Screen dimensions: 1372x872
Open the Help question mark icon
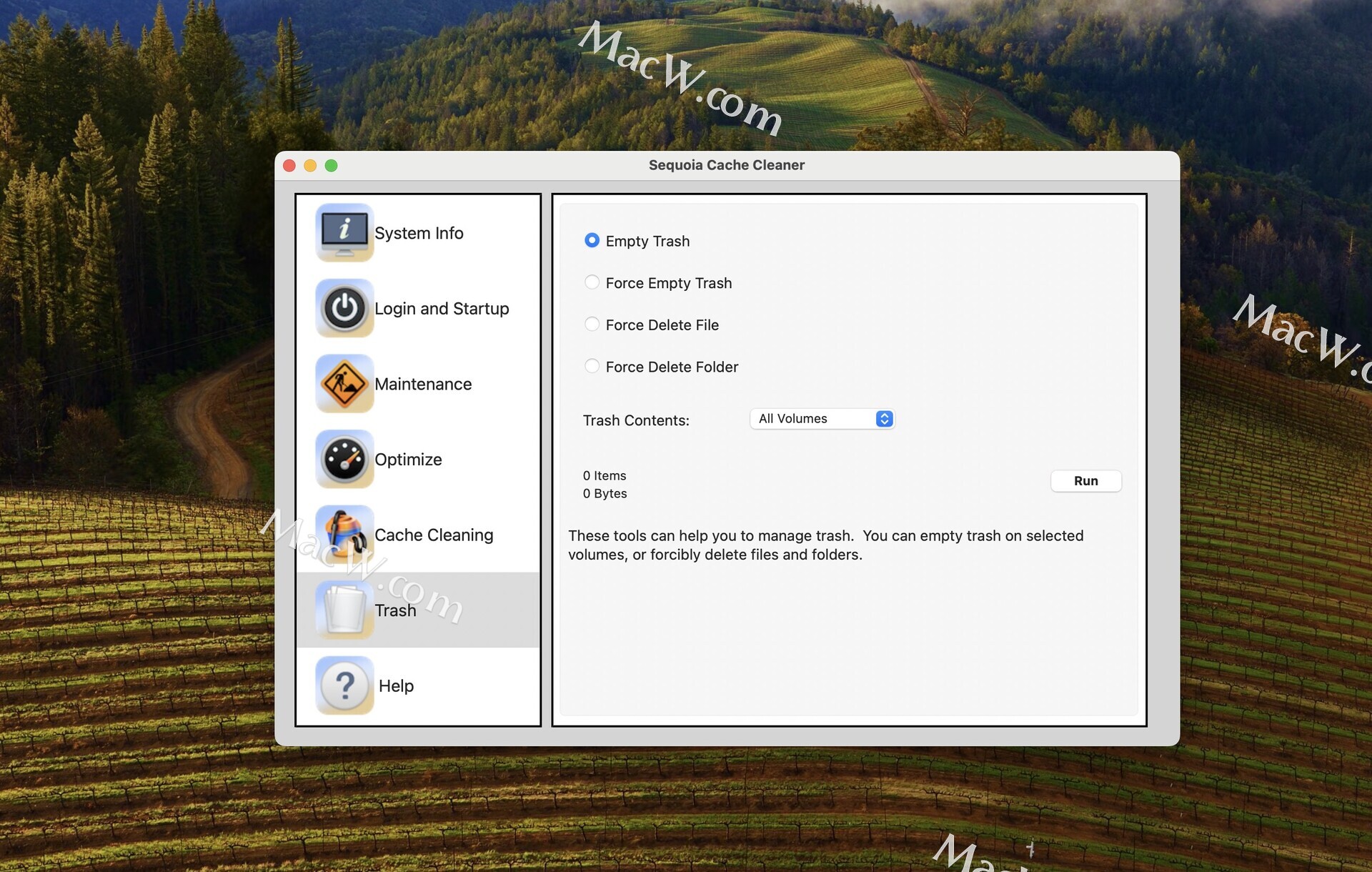point(344,685)
